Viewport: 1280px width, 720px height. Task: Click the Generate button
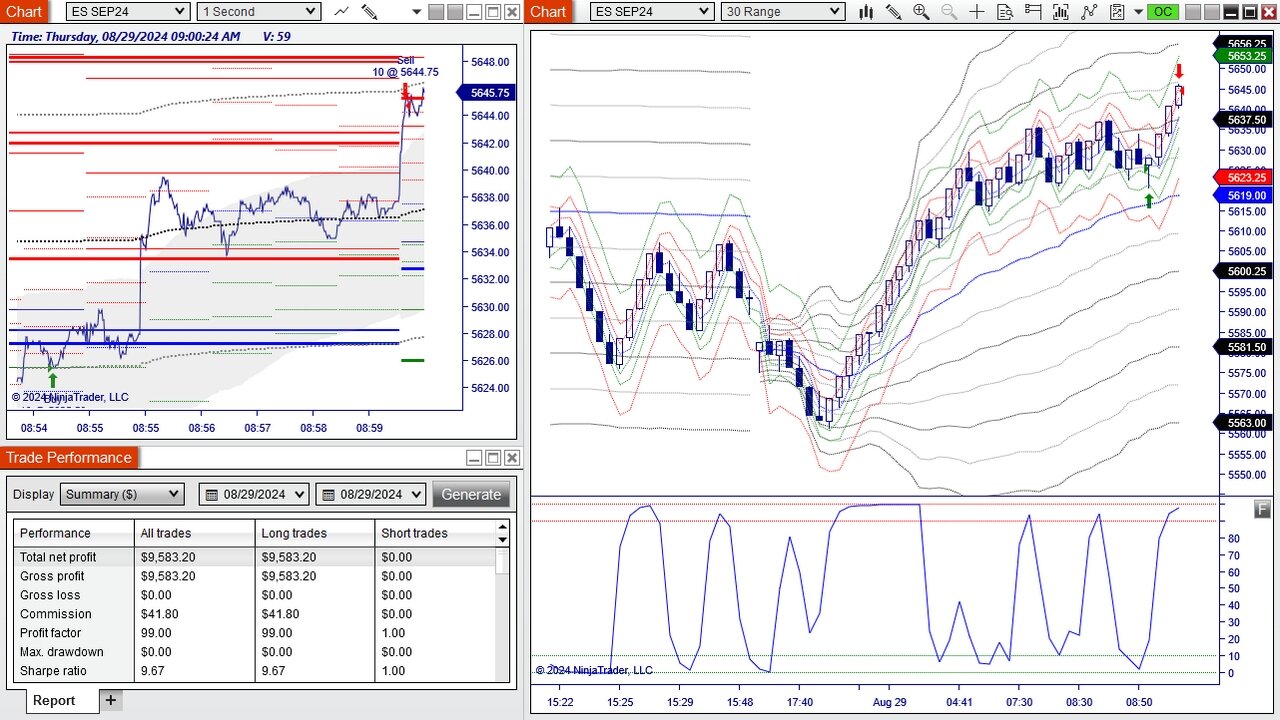471,494
